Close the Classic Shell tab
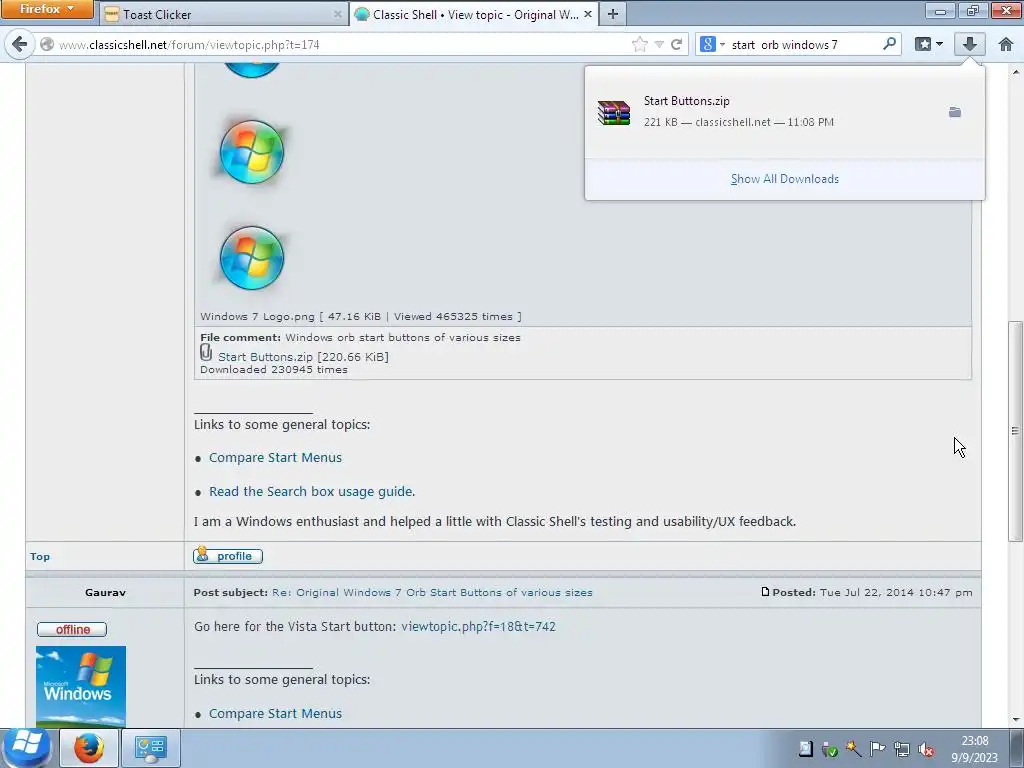Viewport: 1024px width, 768px height. pyautogui.click(x=588, y=14)
